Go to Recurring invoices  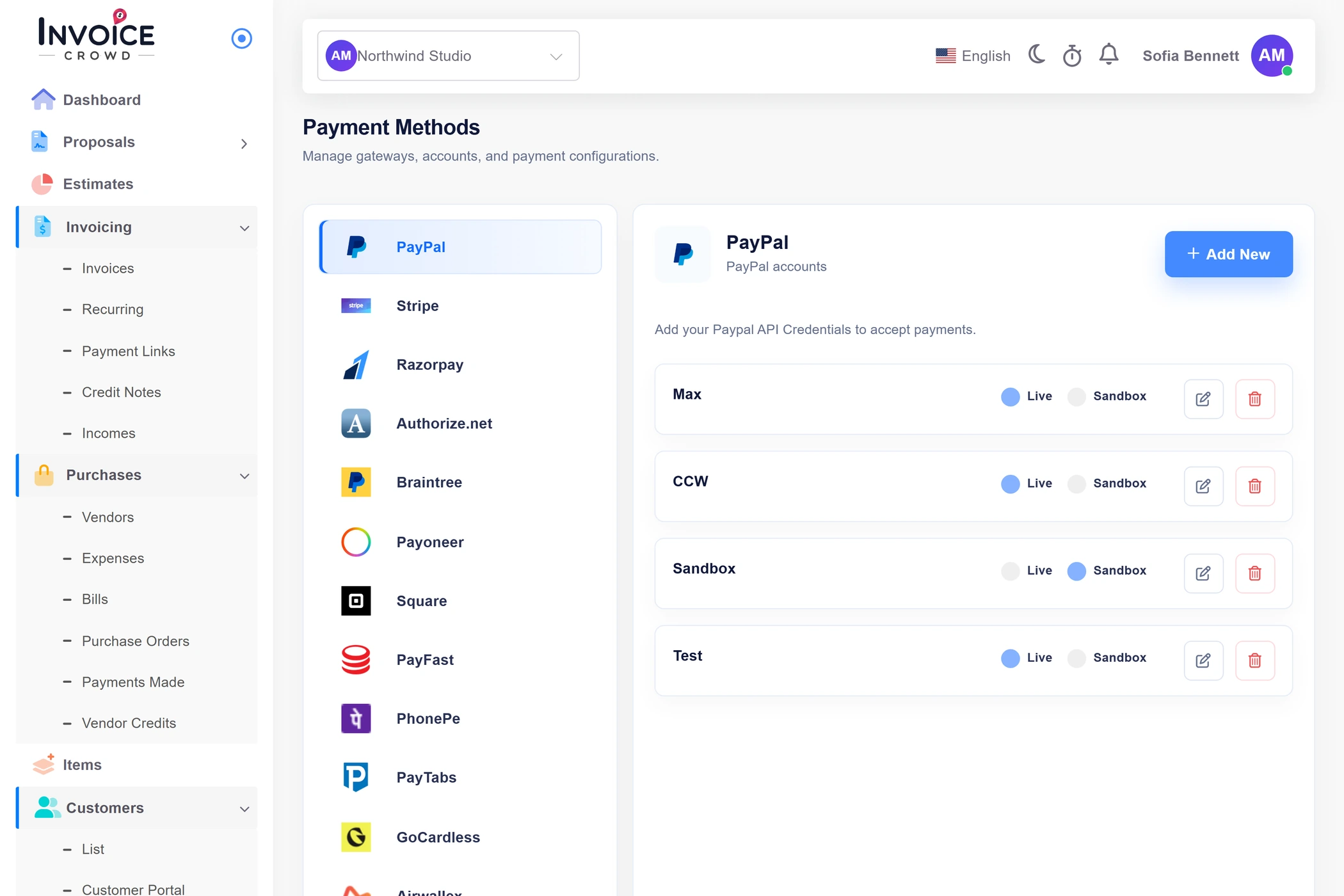coord(113,309)
